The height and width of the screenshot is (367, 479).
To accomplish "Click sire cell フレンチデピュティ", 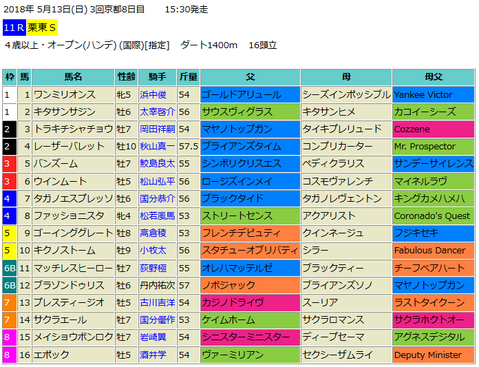I will (250, 233).
